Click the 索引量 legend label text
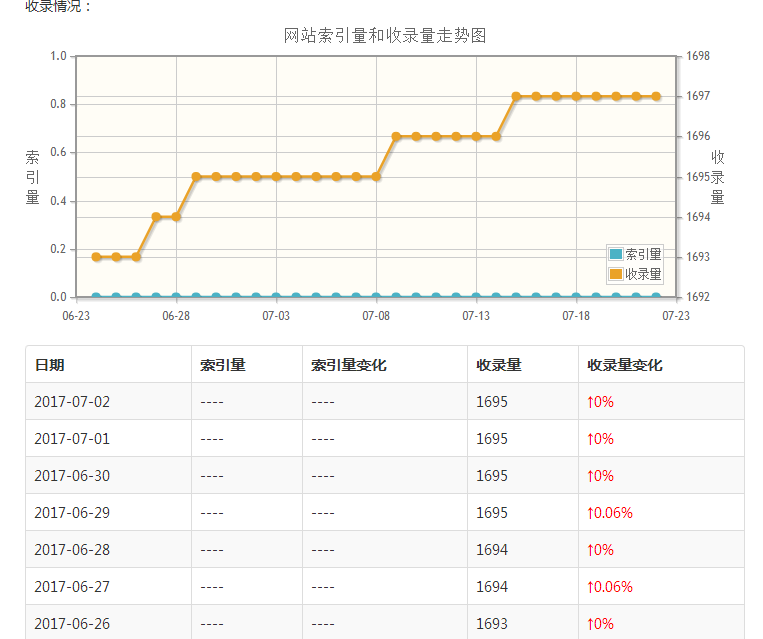The width and height of the screenshot is (763, 639). click(643, 254)
